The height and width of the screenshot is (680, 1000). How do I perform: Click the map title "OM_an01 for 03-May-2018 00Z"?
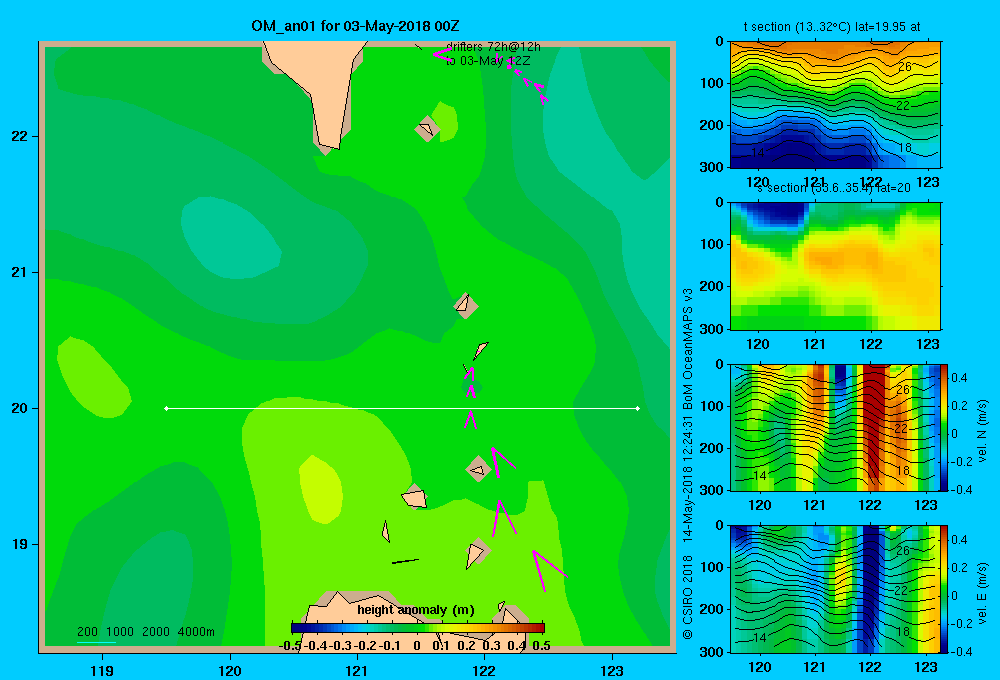(x=355, y=26)
